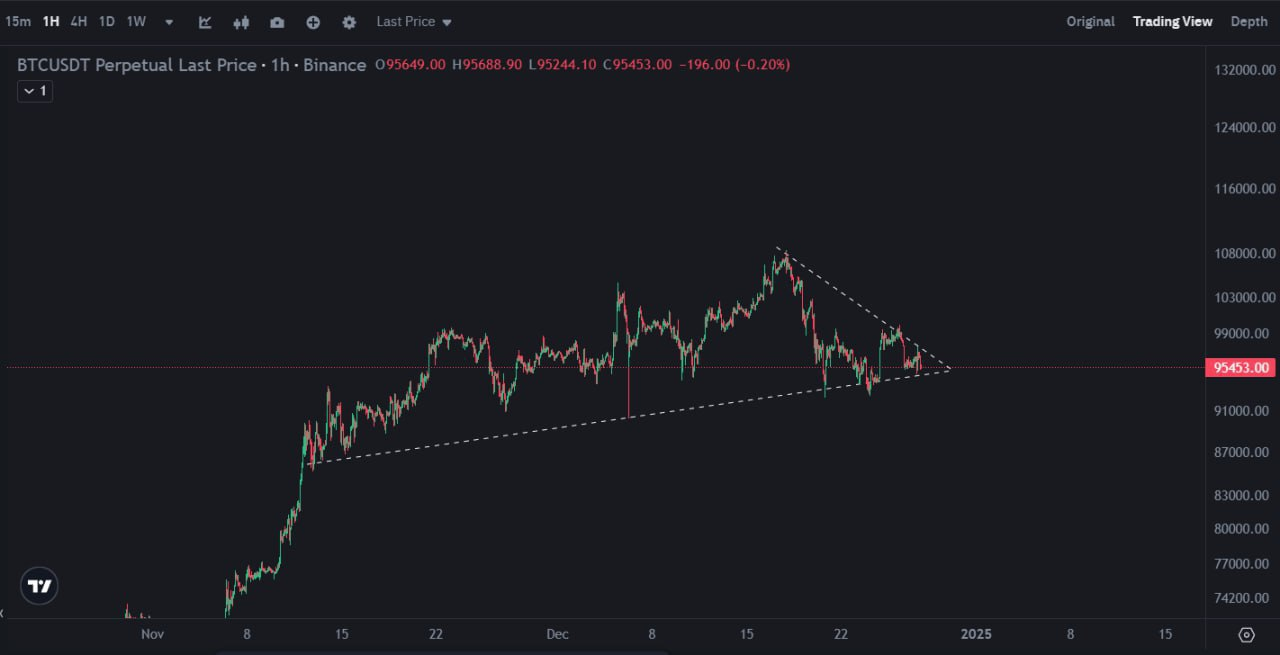Select the 1W weekly interval
Screen dimensions: 1280x655
coord(136,20)
